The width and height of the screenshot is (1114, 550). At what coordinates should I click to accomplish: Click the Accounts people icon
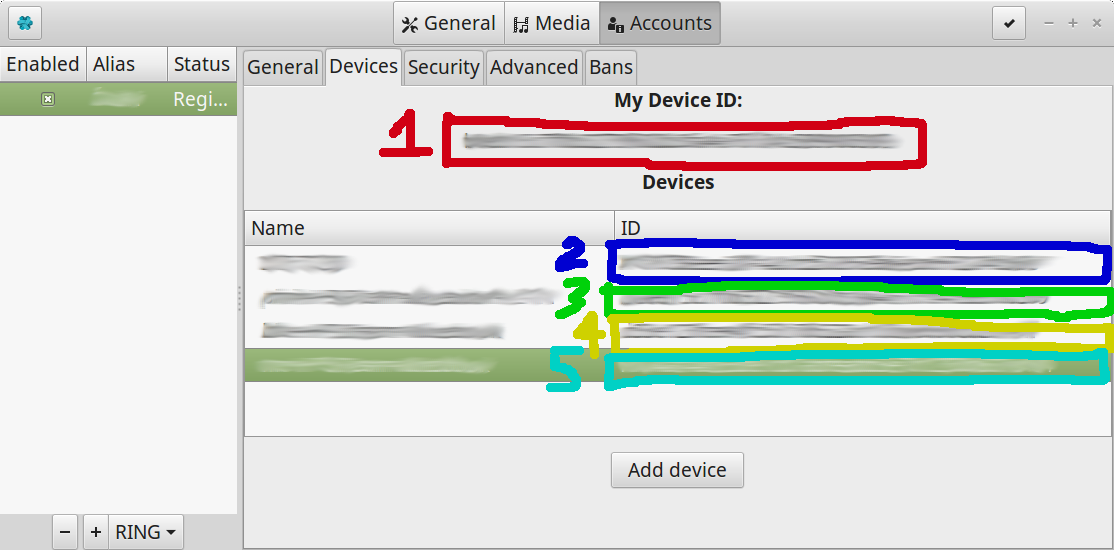tap(616, 25)
